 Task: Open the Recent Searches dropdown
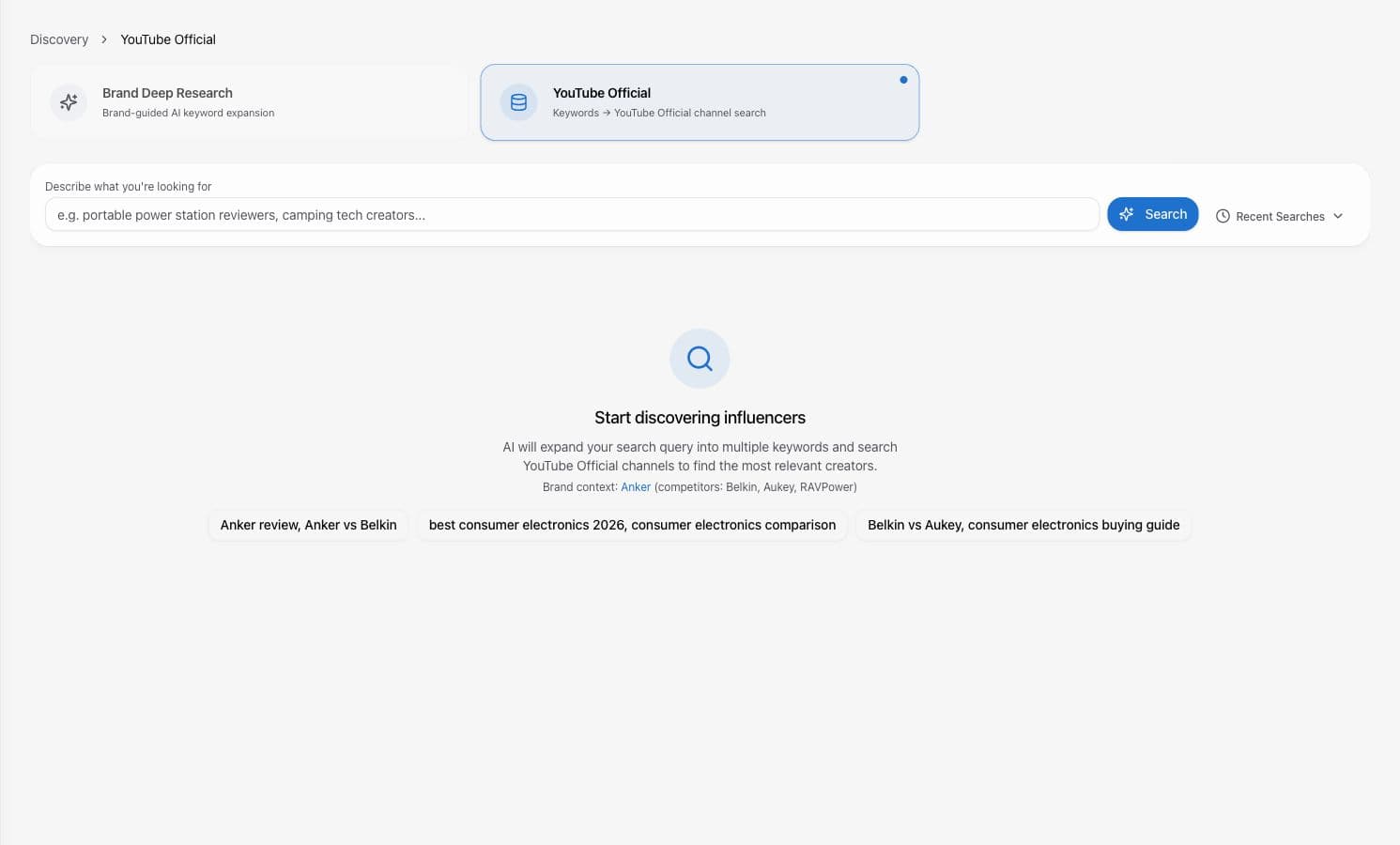tap(1279, 216)
